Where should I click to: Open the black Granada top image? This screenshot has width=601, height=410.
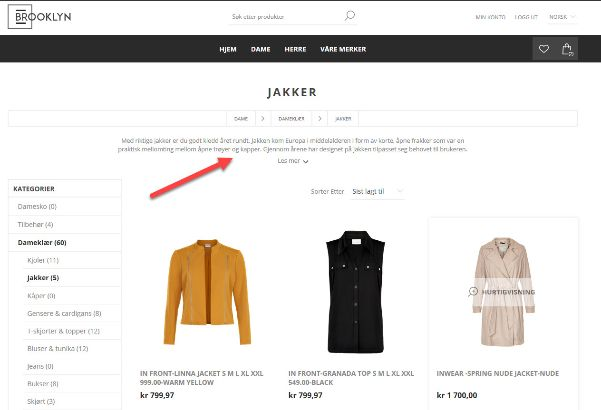click(x=355, y=292)
